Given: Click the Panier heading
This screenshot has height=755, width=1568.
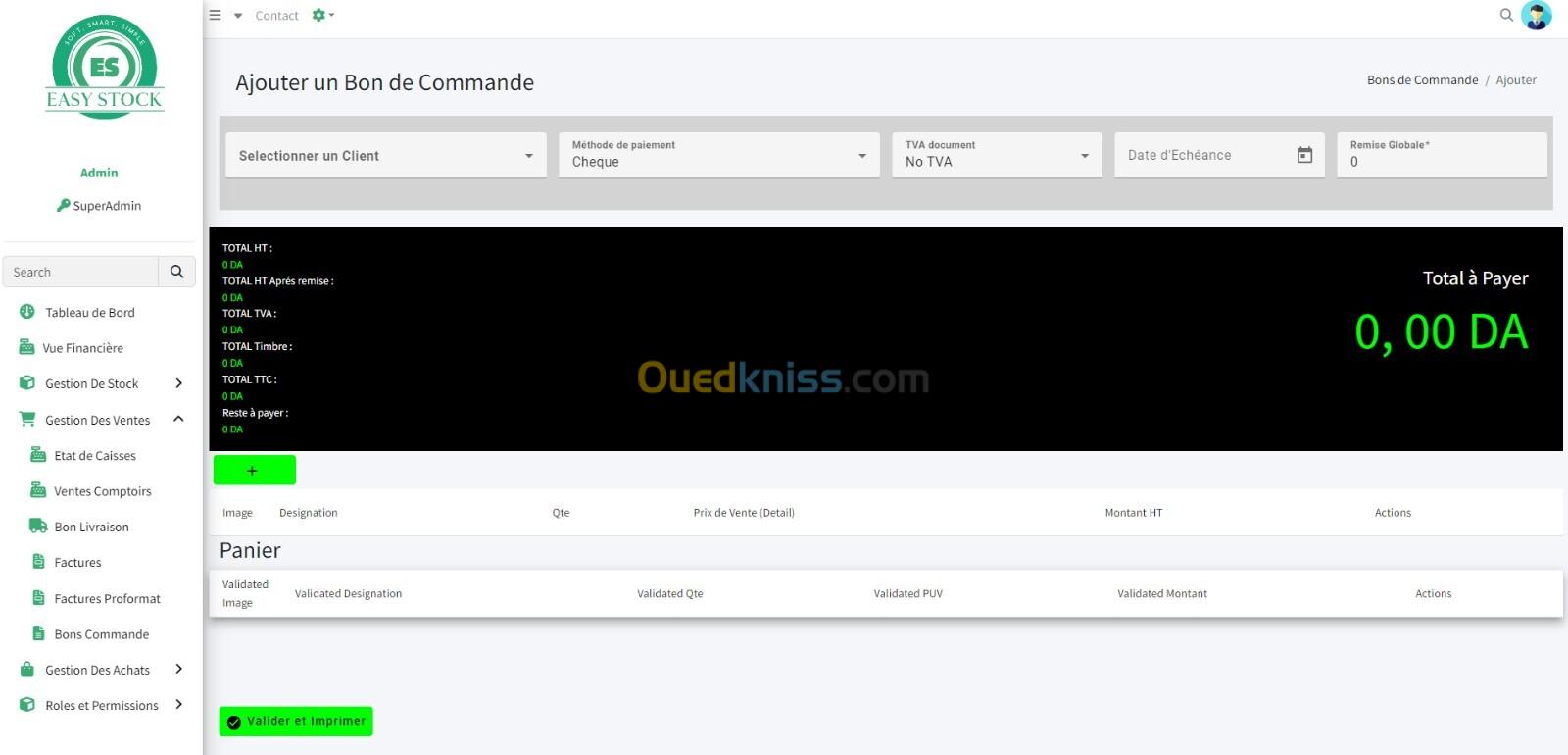Looking at the screenshot, I should coord(250,550).
